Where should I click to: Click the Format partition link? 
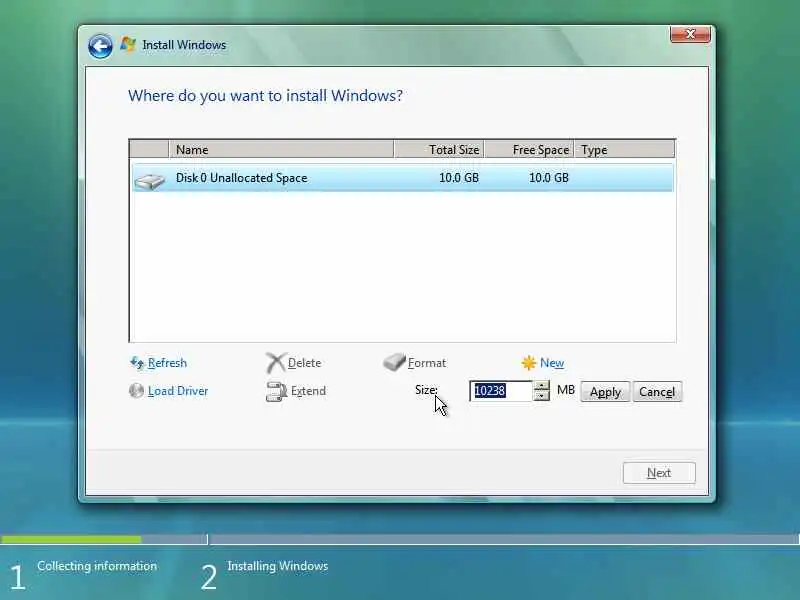[x=427, y=363]
